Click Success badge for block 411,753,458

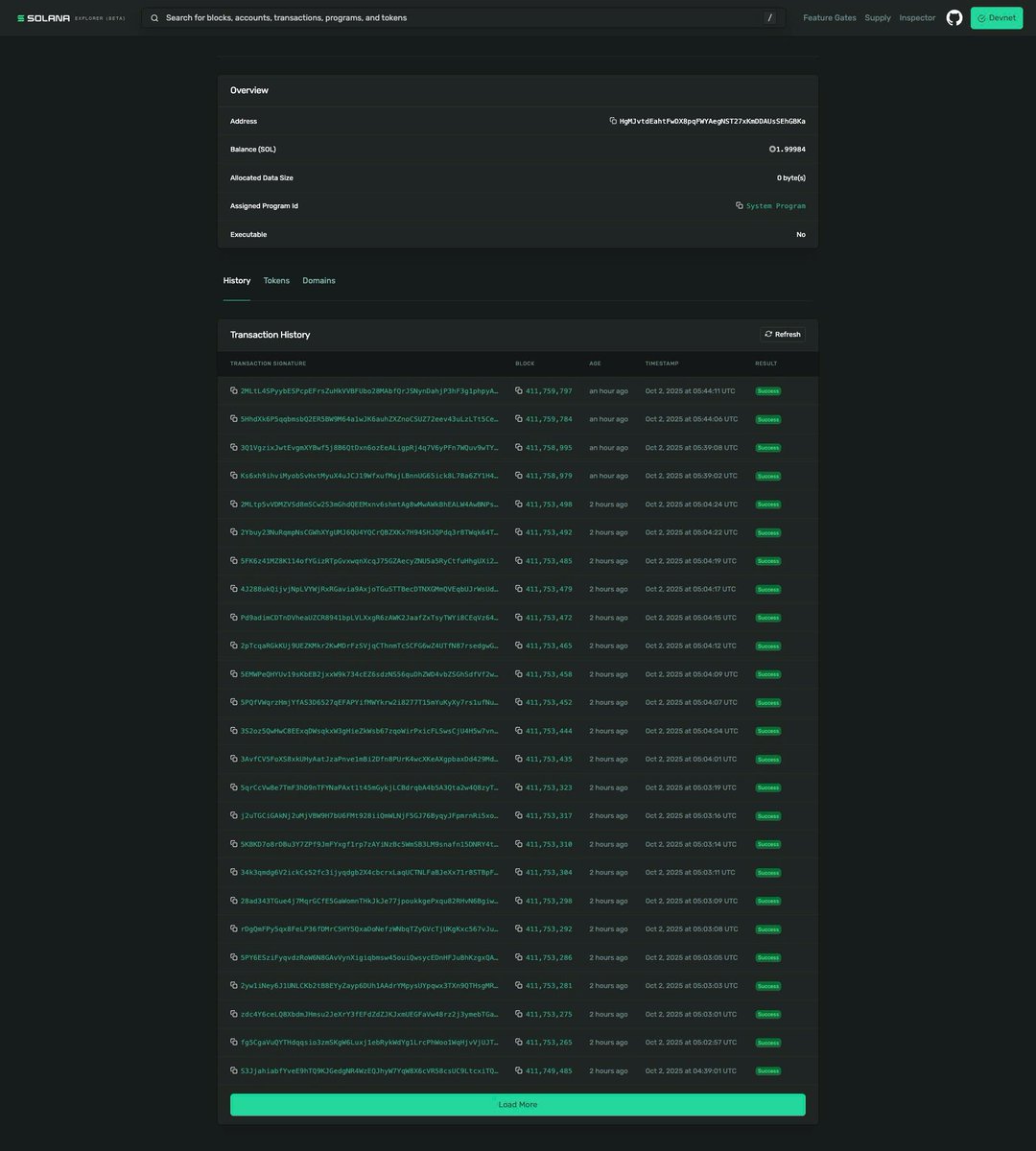coord(768,674)
